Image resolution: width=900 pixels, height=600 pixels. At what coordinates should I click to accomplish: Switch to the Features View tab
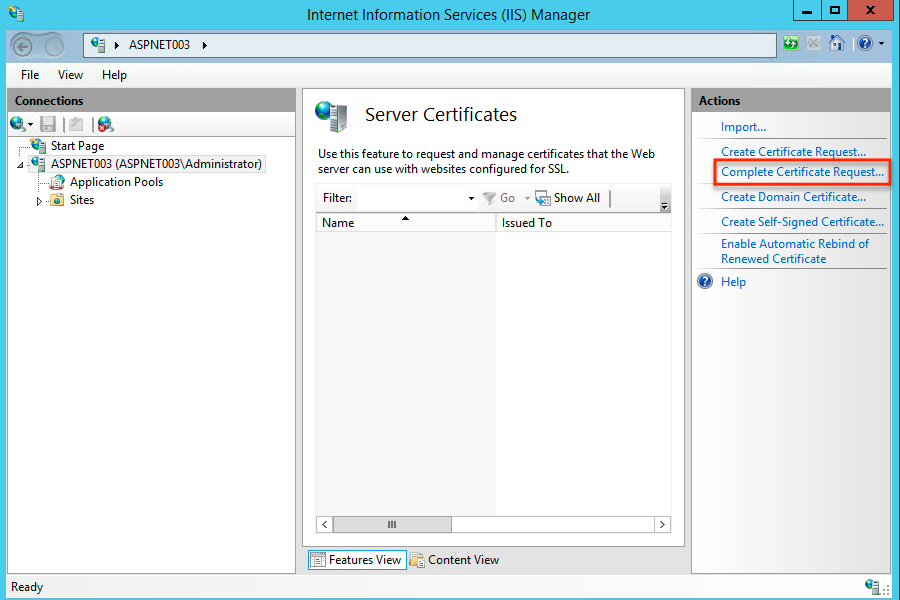pyautogui.click(x=357, y=560)
